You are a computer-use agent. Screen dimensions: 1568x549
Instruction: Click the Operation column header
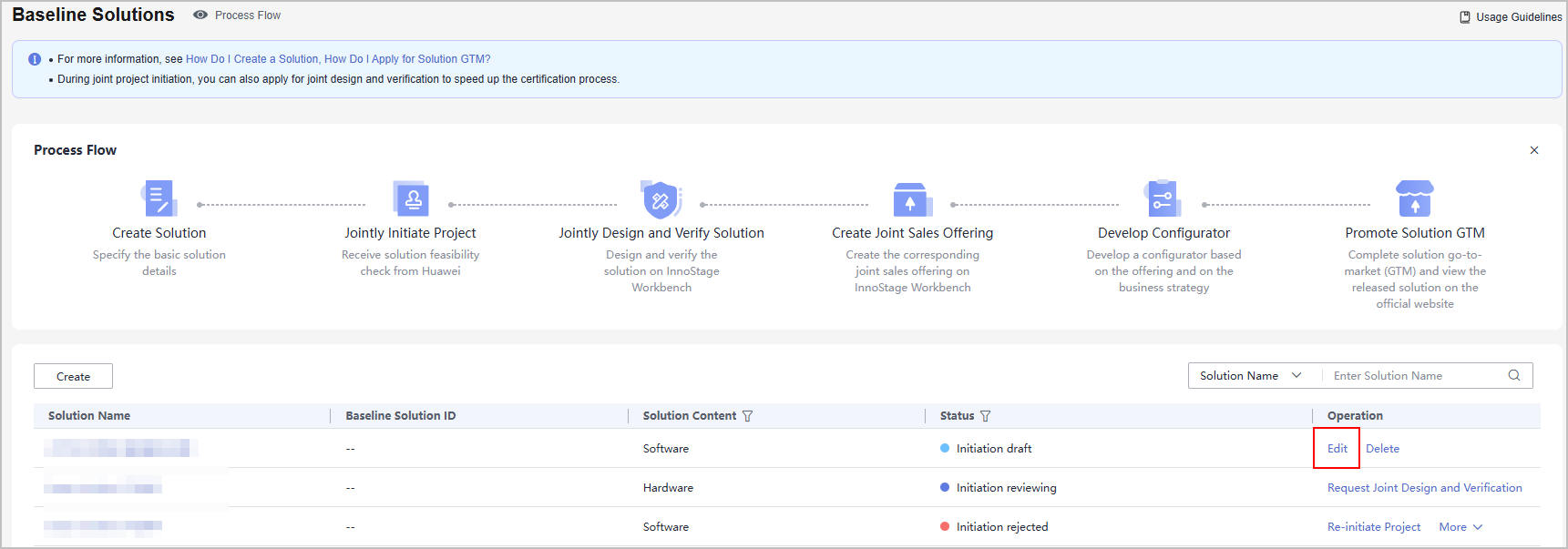(x=1355, y=416)
